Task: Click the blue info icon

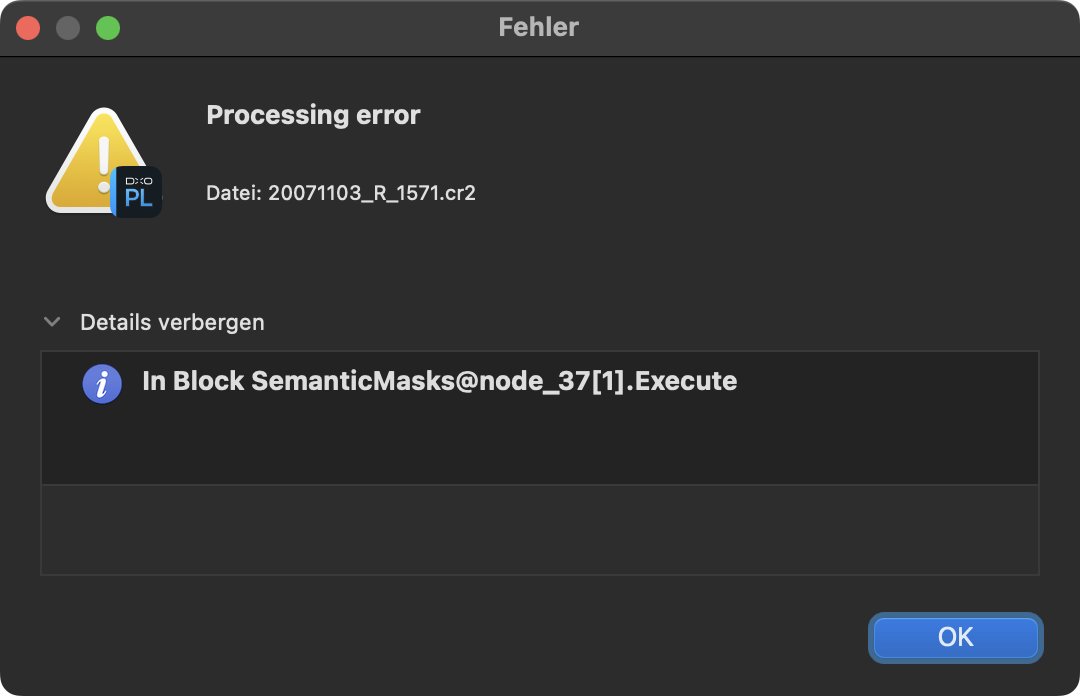Action: [x=102, y=384]
